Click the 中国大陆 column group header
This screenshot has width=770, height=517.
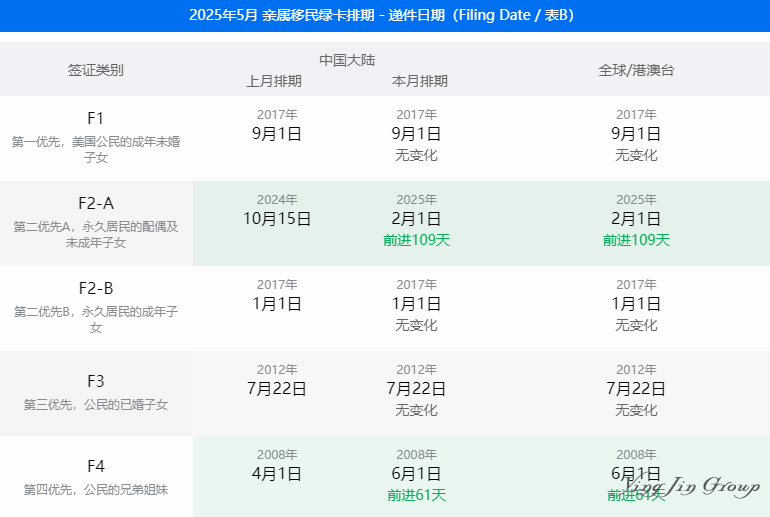click(347, 60)
